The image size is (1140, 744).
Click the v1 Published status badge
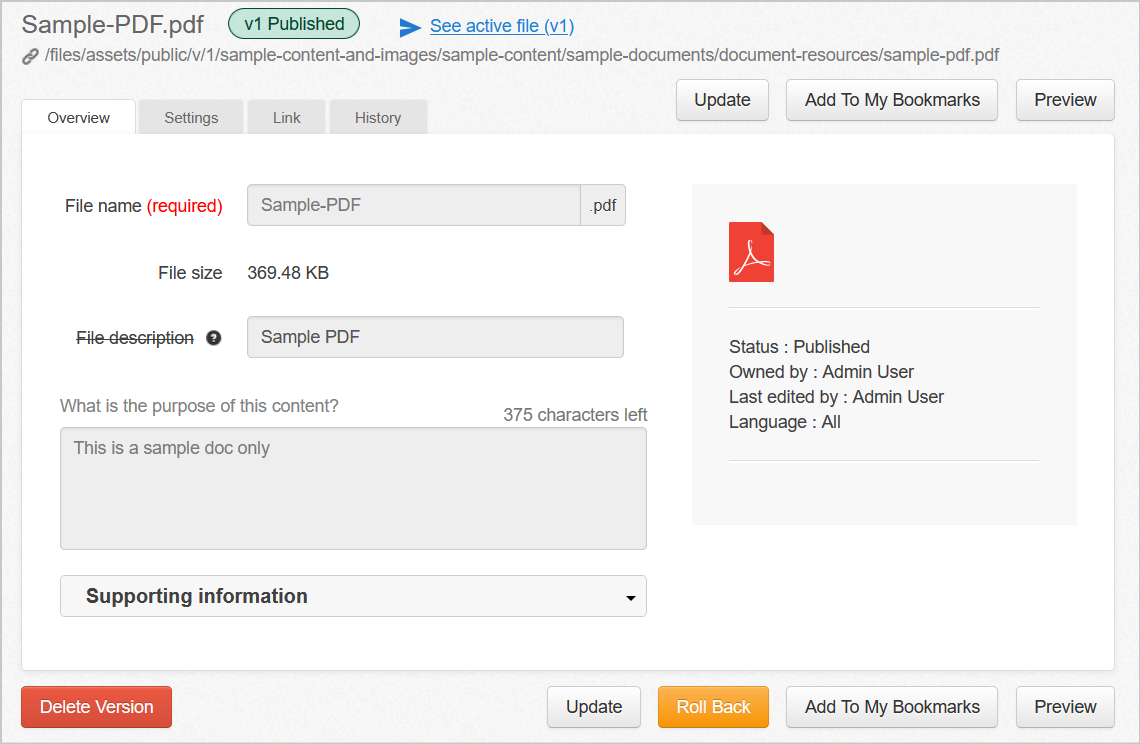[x=293, y=23]
